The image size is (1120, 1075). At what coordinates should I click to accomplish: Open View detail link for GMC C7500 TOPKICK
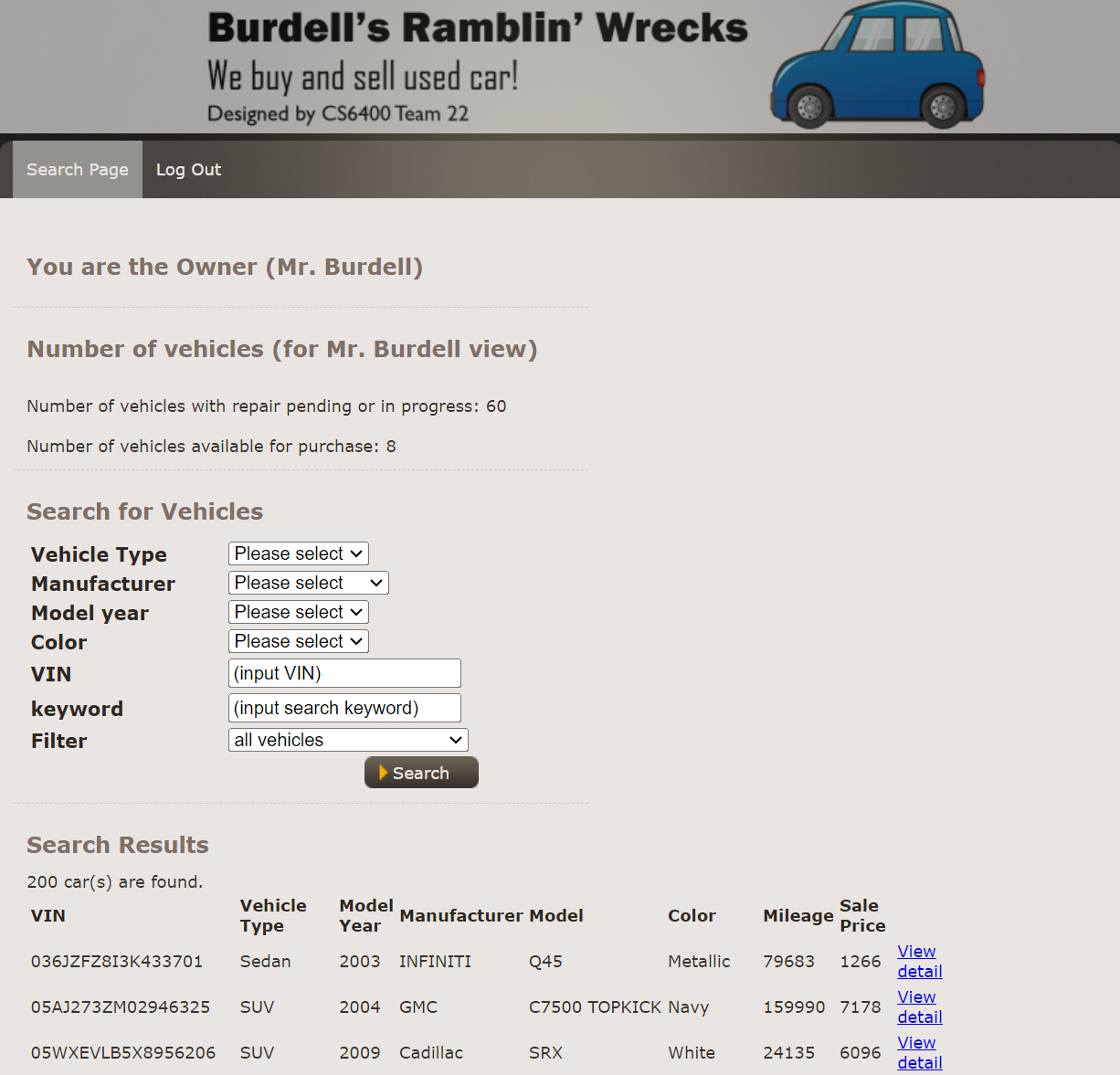pos(920,1007)
